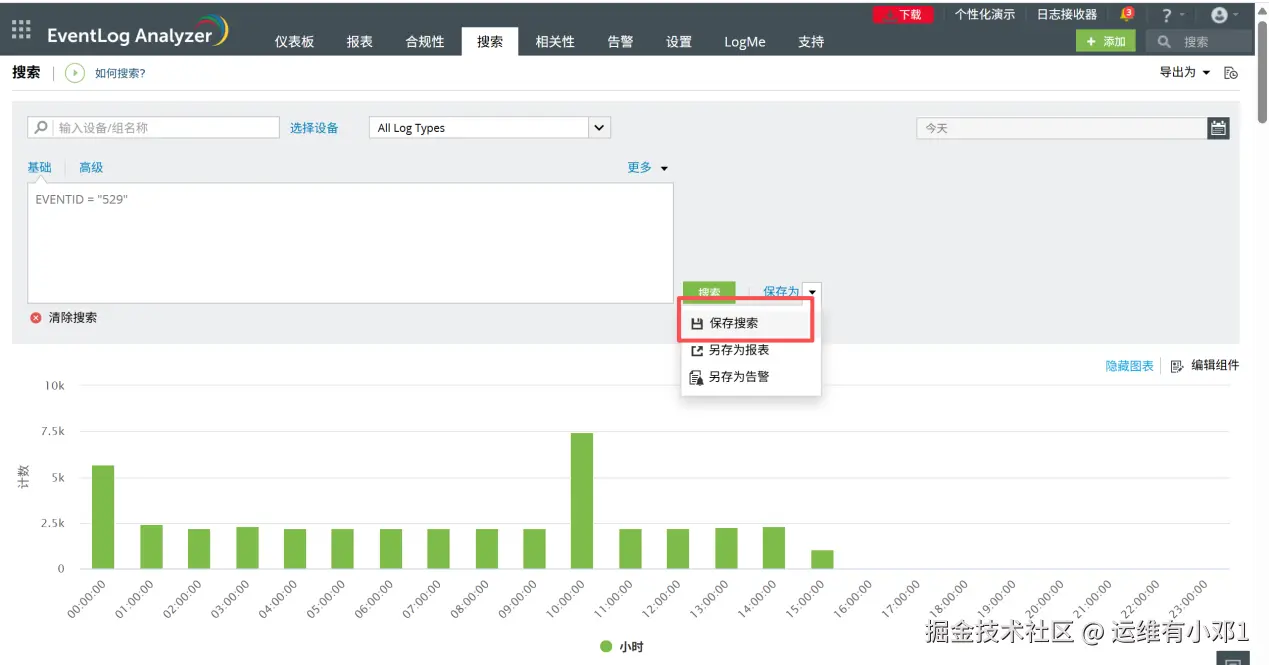
Task: Select the 基础 basic search tab
Action: coord(39,167)
